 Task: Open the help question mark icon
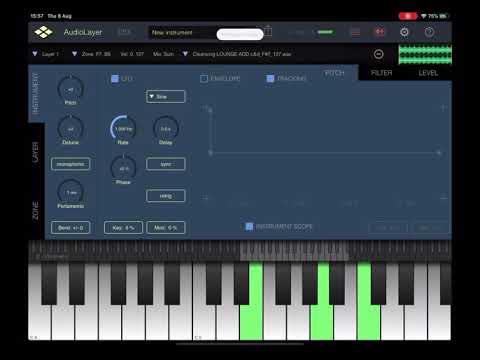coord(429,32)
